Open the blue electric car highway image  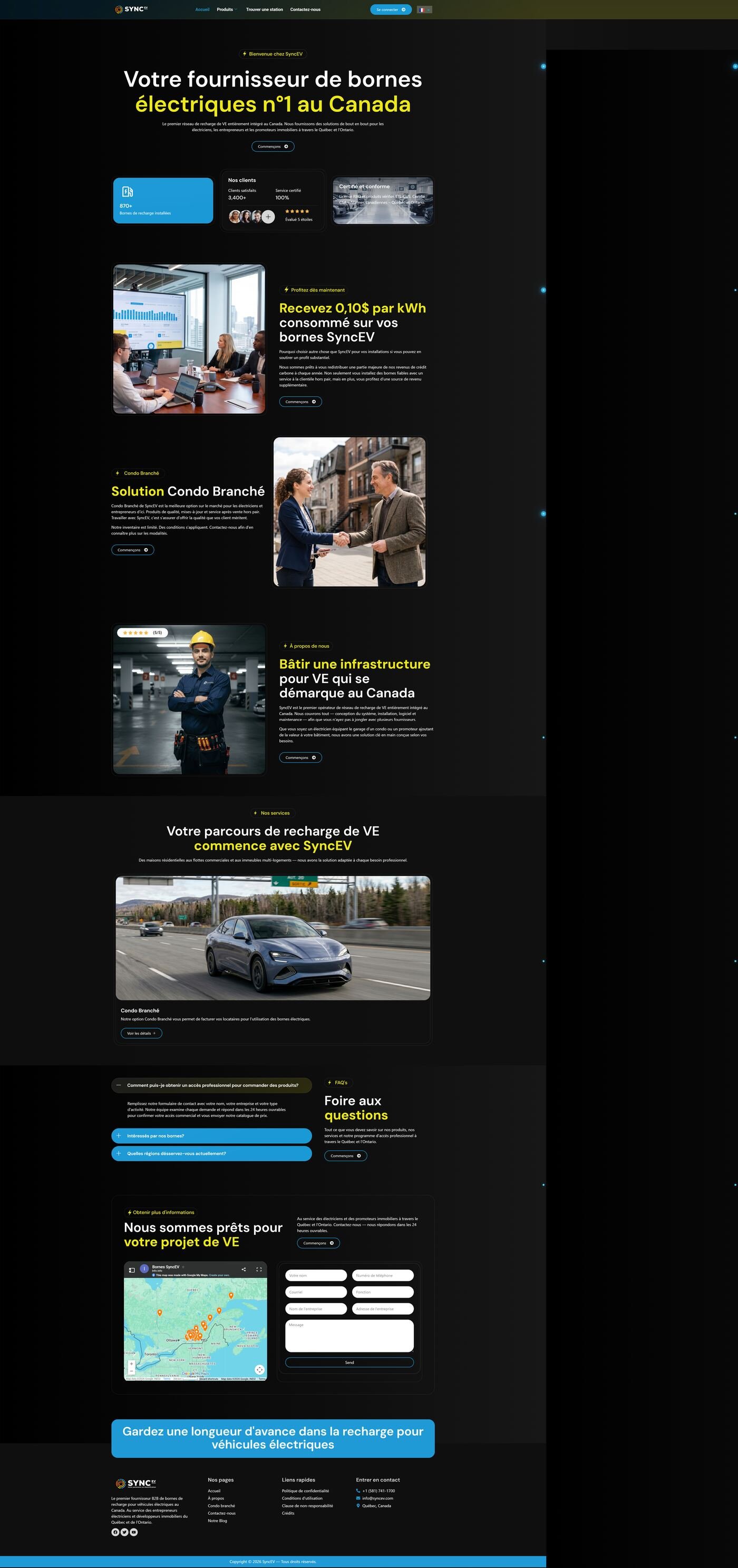[x=273, y=938]
